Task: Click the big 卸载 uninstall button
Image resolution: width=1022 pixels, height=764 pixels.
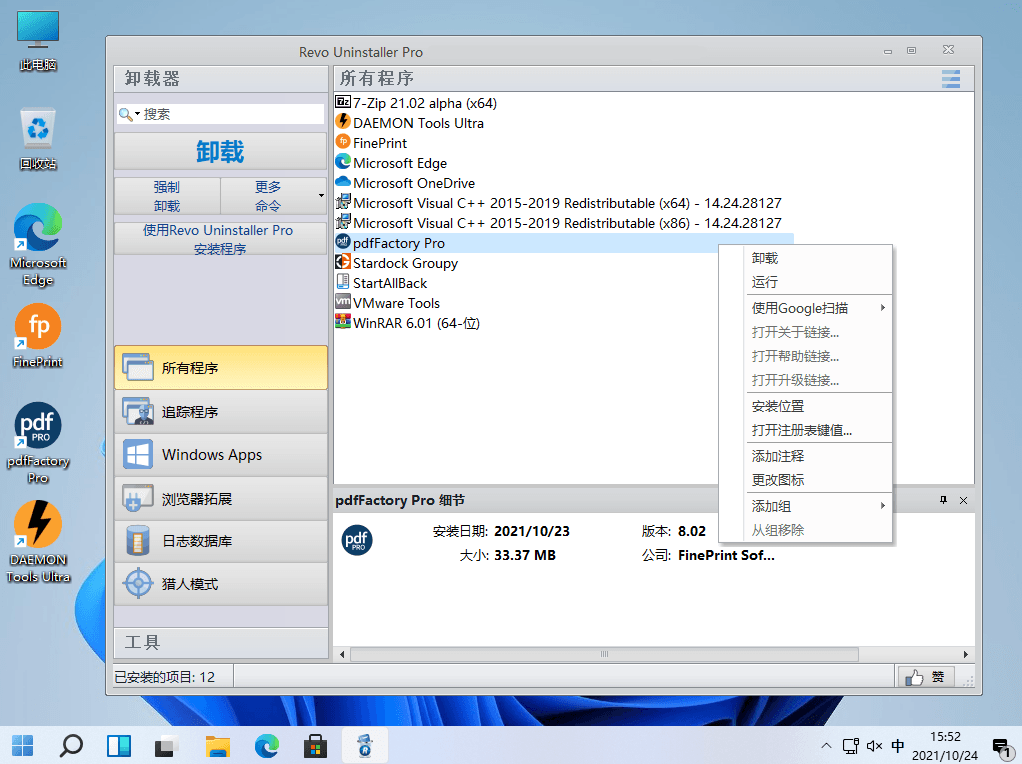Action: 220,151
